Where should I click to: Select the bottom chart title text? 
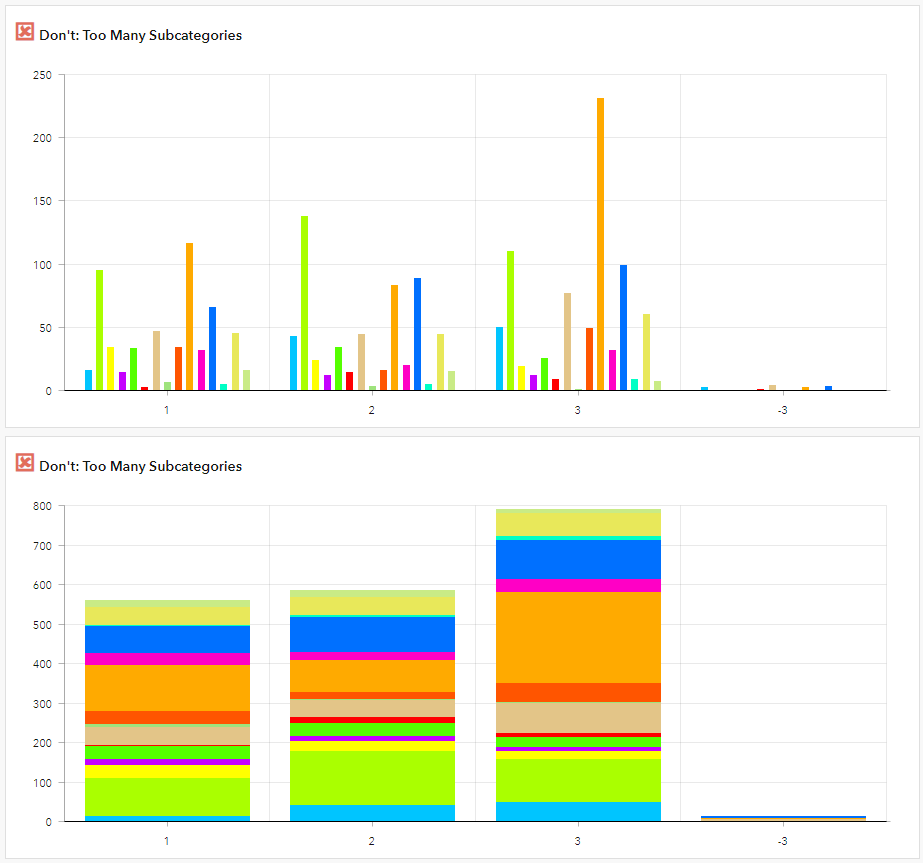click(x=140, y=466)
